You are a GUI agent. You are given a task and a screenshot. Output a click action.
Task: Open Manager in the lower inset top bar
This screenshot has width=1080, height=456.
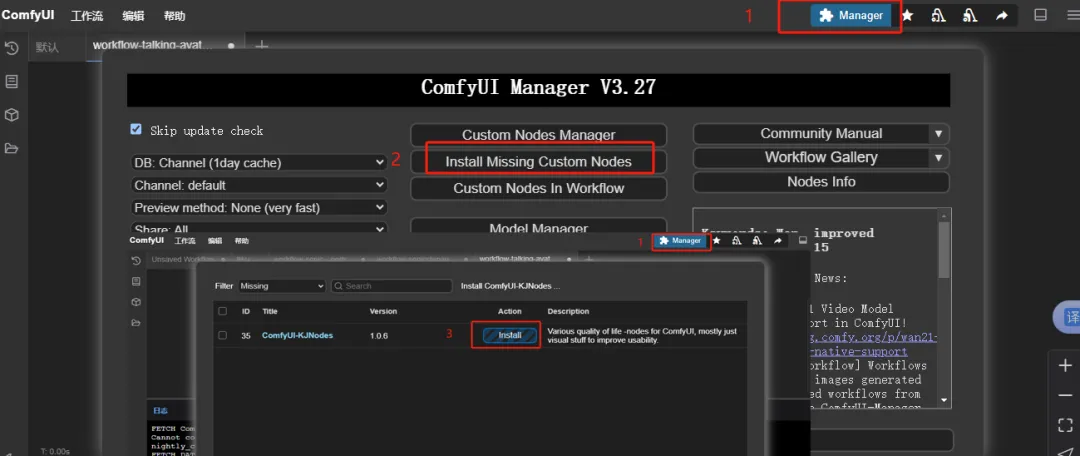tap(681, 240)
